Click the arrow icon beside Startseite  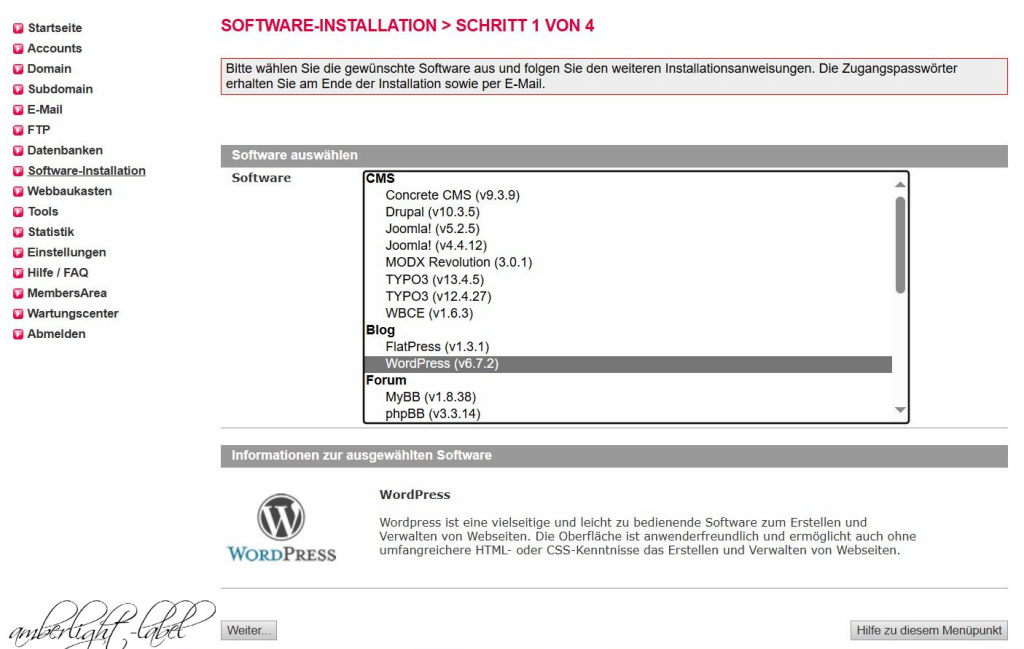18,28
